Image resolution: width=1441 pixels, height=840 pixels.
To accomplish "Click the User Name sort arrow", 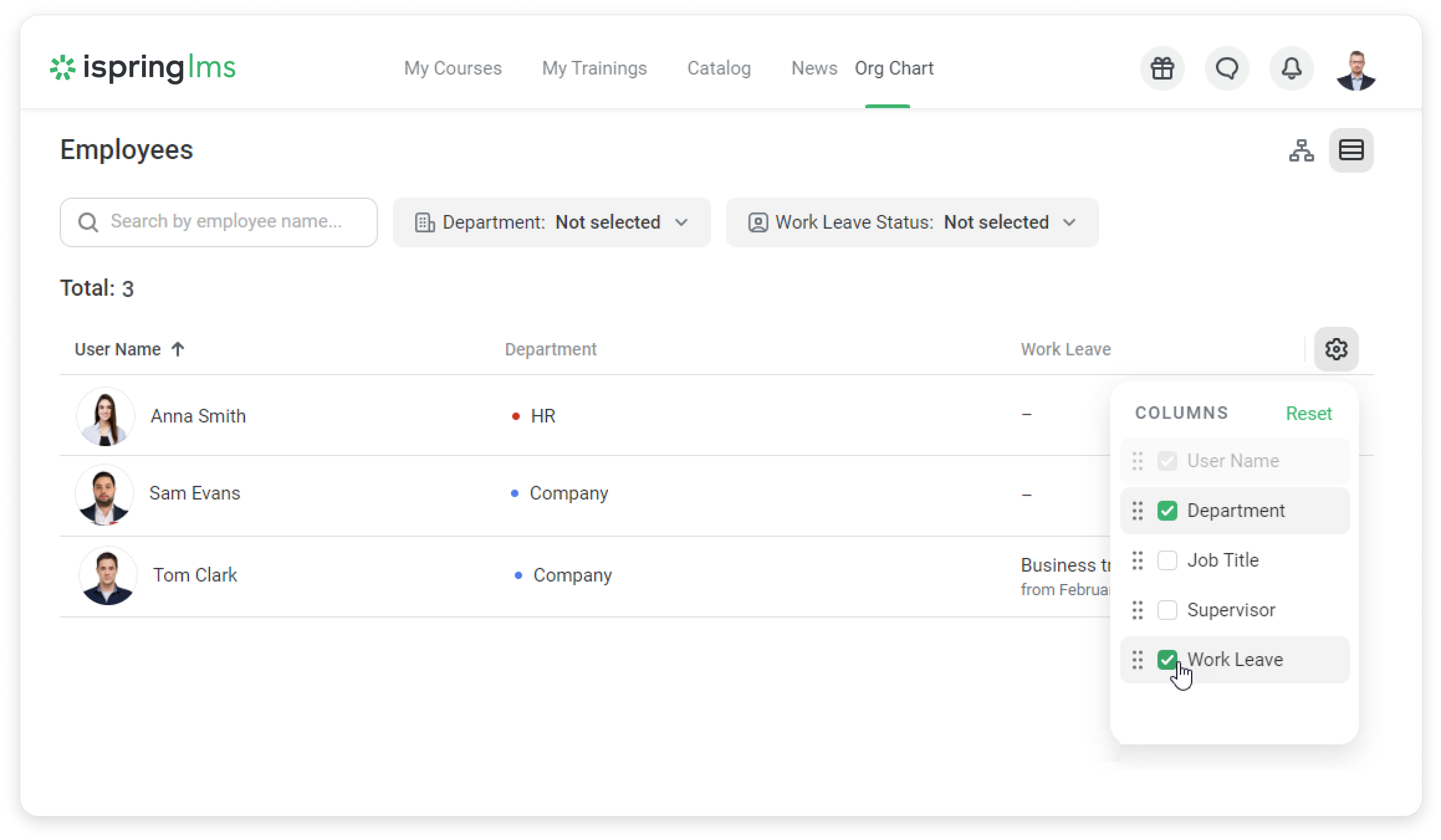I will (178, 349).
